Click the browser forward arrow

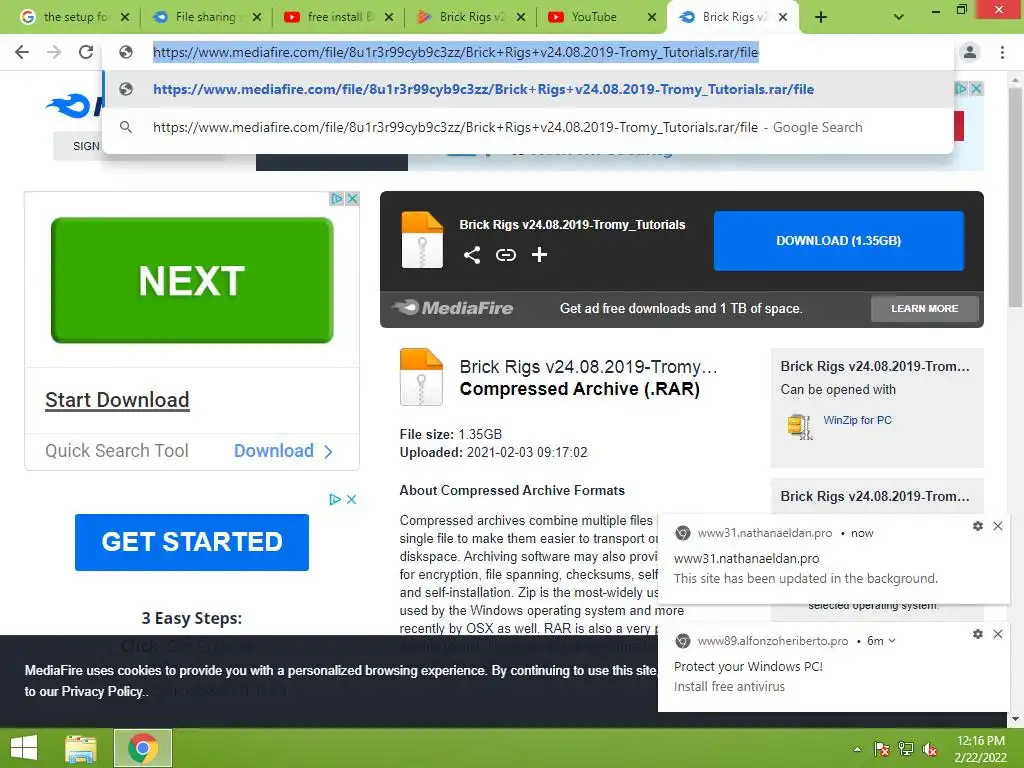coord(54,52)
